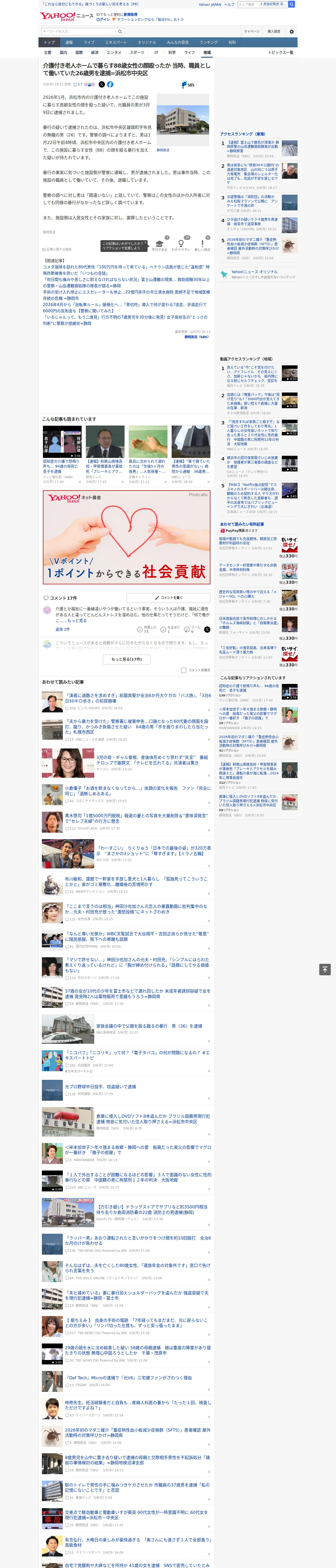Open article 元プロ野球中日投手、窃盗疑いで逮捕
Screen dimensions: 336x1568
coord(101,1087)
